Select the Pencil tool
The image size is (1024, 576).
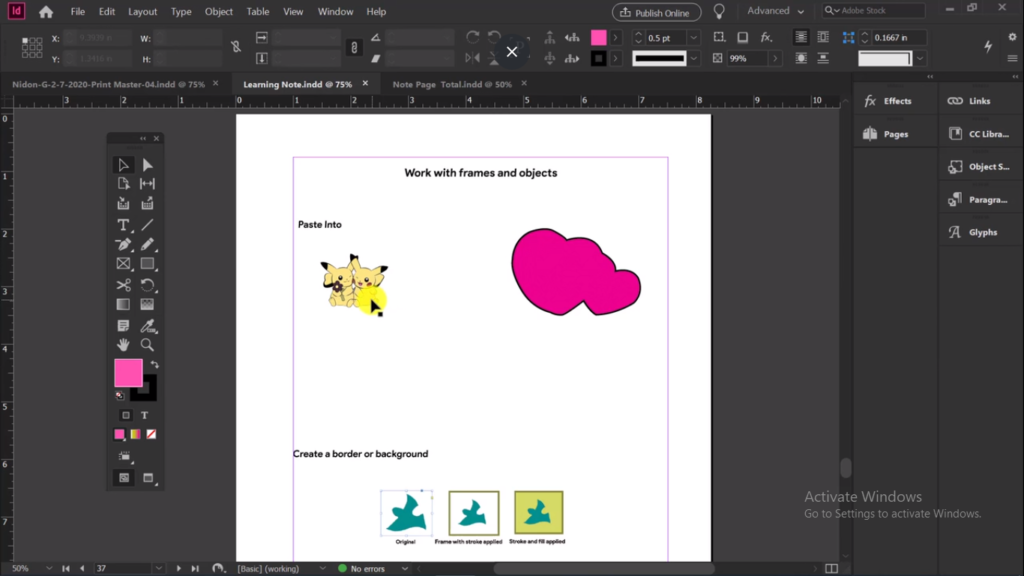pos(148,244)
